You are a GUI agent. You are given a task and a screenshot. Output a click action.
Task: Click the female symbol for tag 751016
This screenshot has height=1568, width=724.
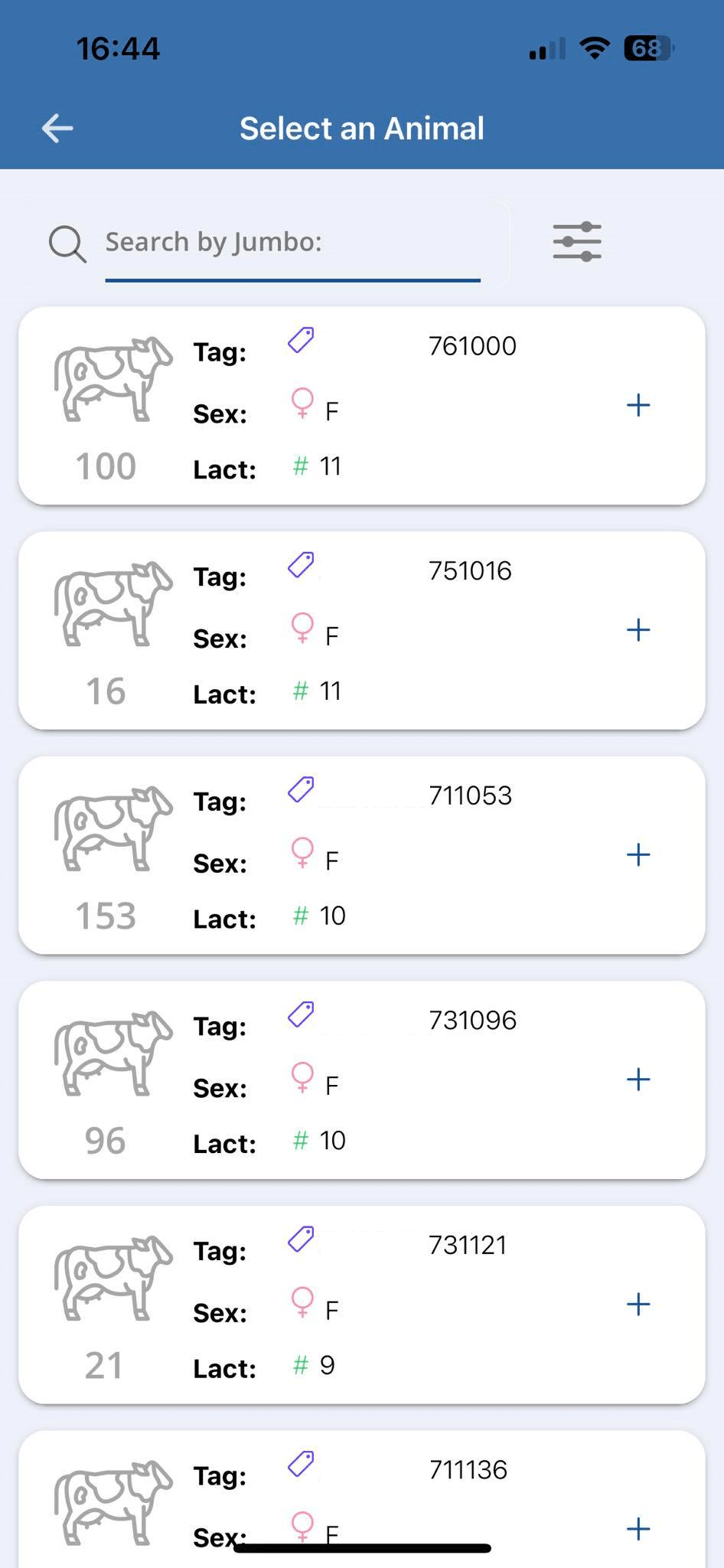[x=303, y=628]
